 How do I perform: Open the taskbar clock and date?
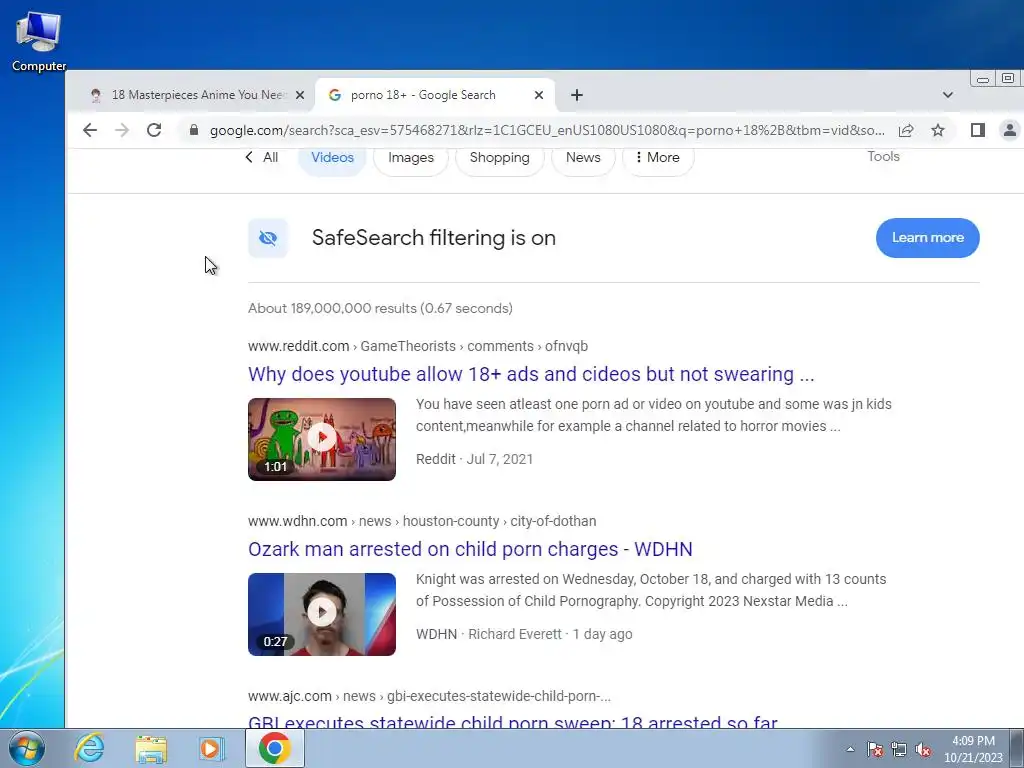pos(973,749)
